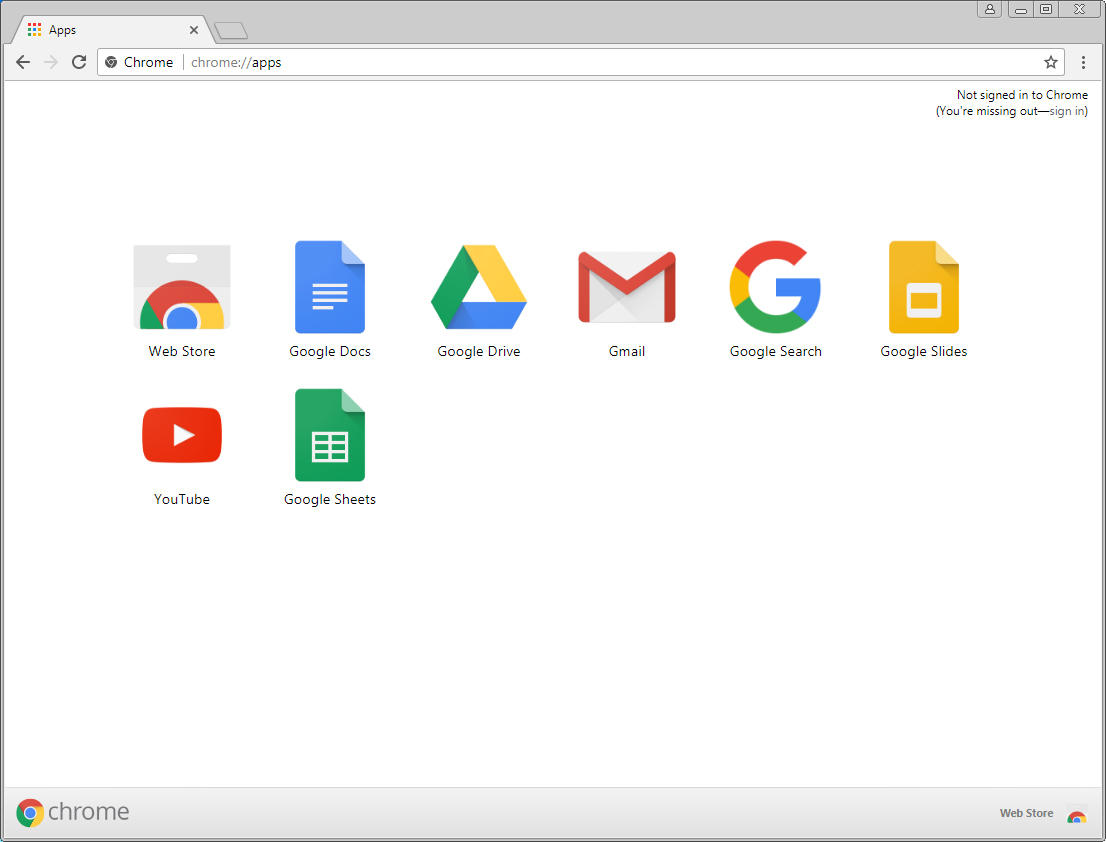Click the profile avatar button

click(989, 8)
